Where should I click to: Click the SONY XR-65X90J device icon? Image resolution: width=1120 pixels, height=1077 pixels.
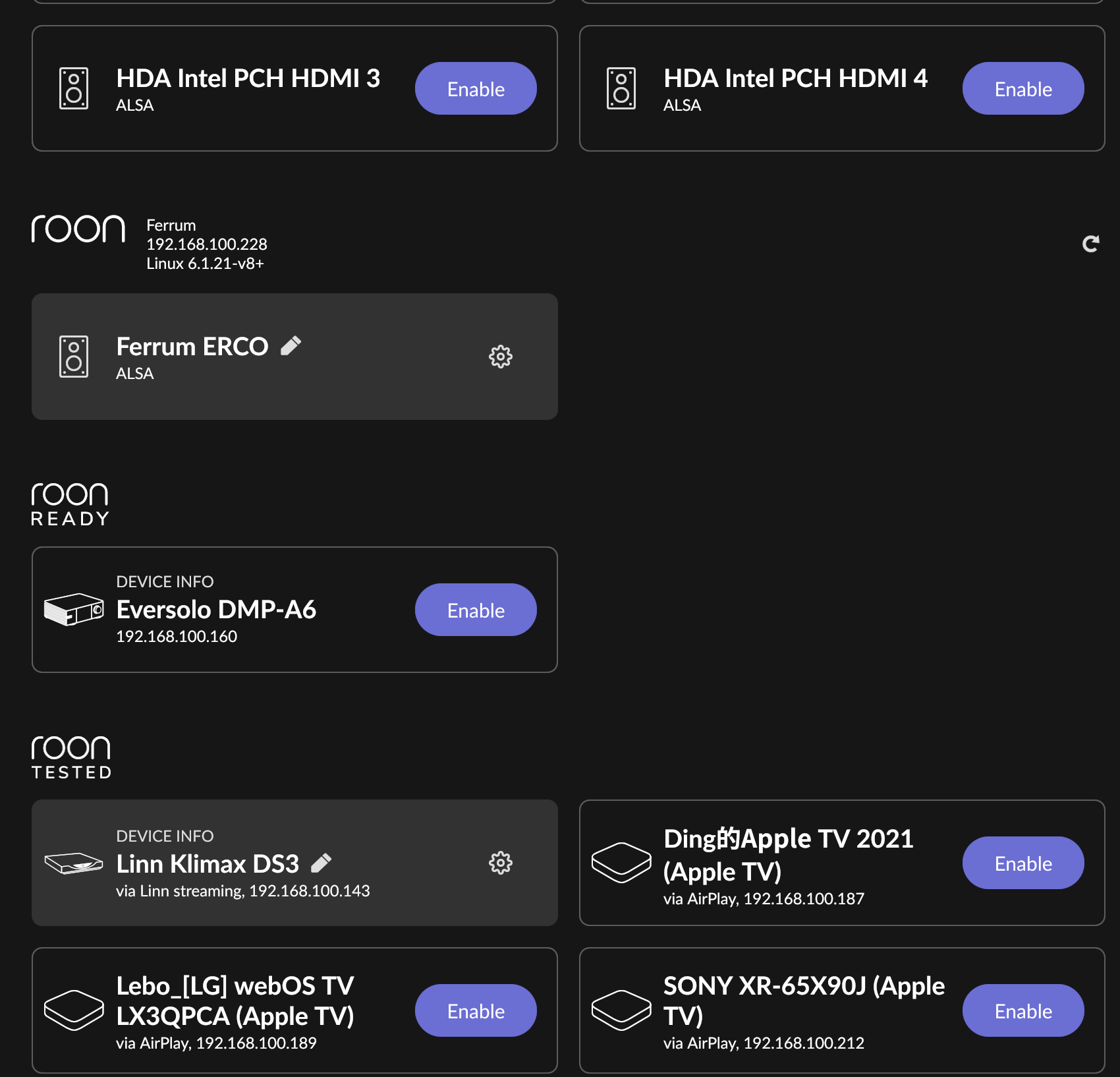coord(621,1010)
